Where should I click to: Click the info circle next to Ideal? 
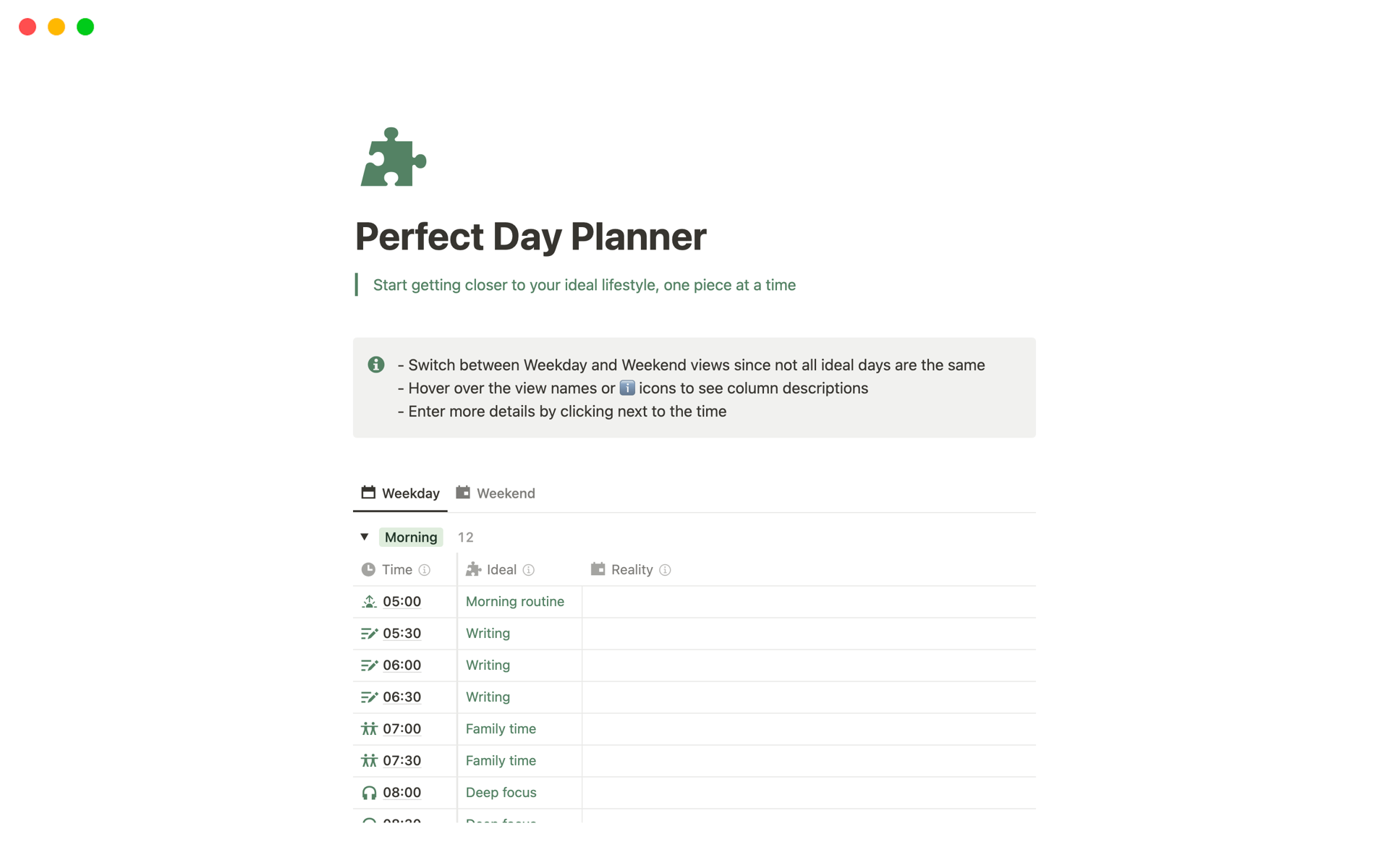coord(529,570)
